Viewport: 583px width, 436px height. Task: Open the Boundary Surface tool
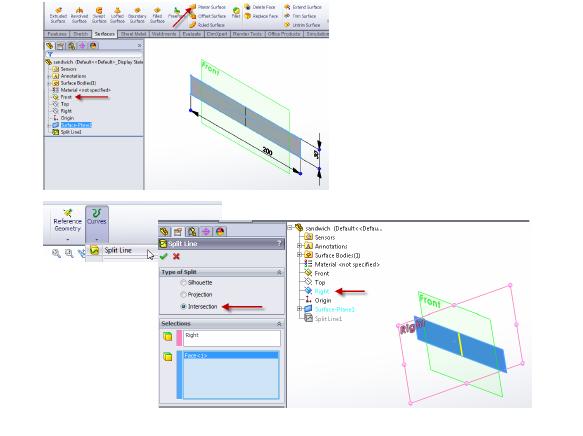[137, 15]
